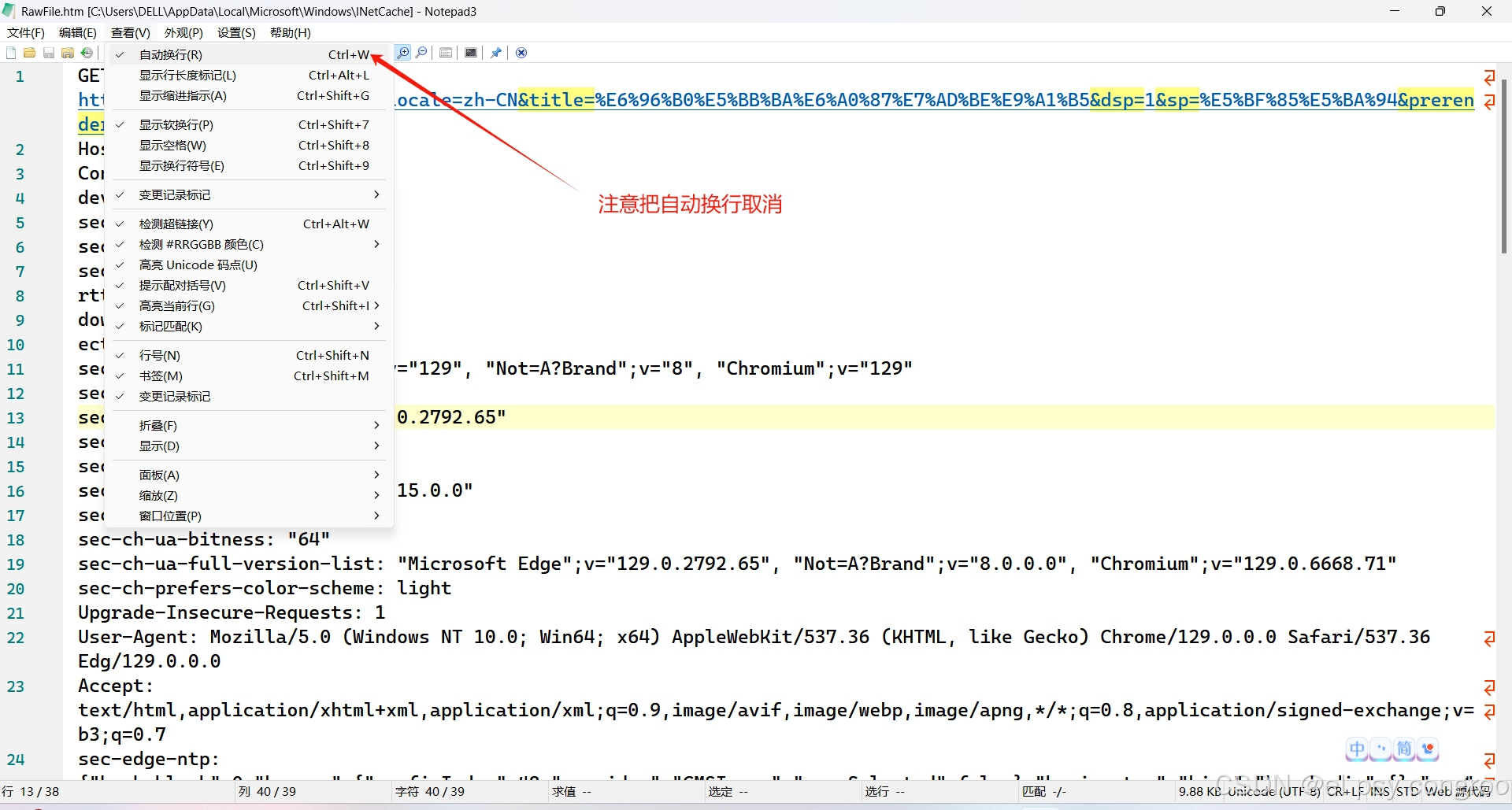Click the Web 源代码 lexer status field

point(1458,791)
